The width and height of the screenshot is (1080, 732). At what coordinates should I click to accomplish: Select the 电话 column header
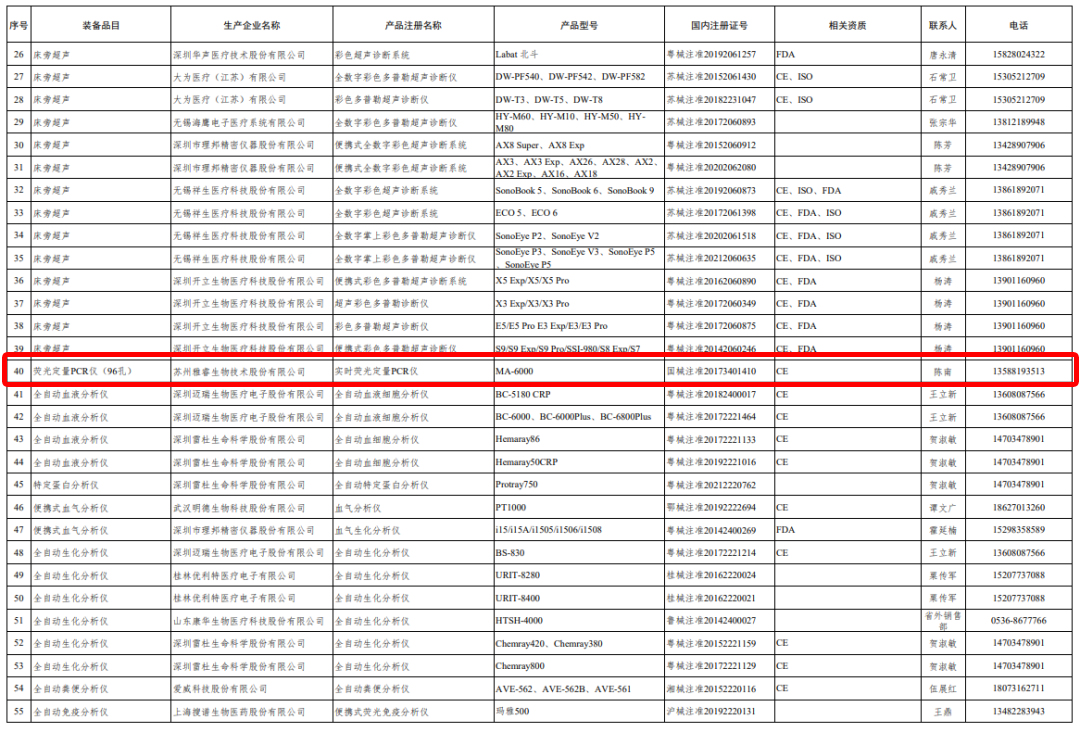click(1018, 25)
